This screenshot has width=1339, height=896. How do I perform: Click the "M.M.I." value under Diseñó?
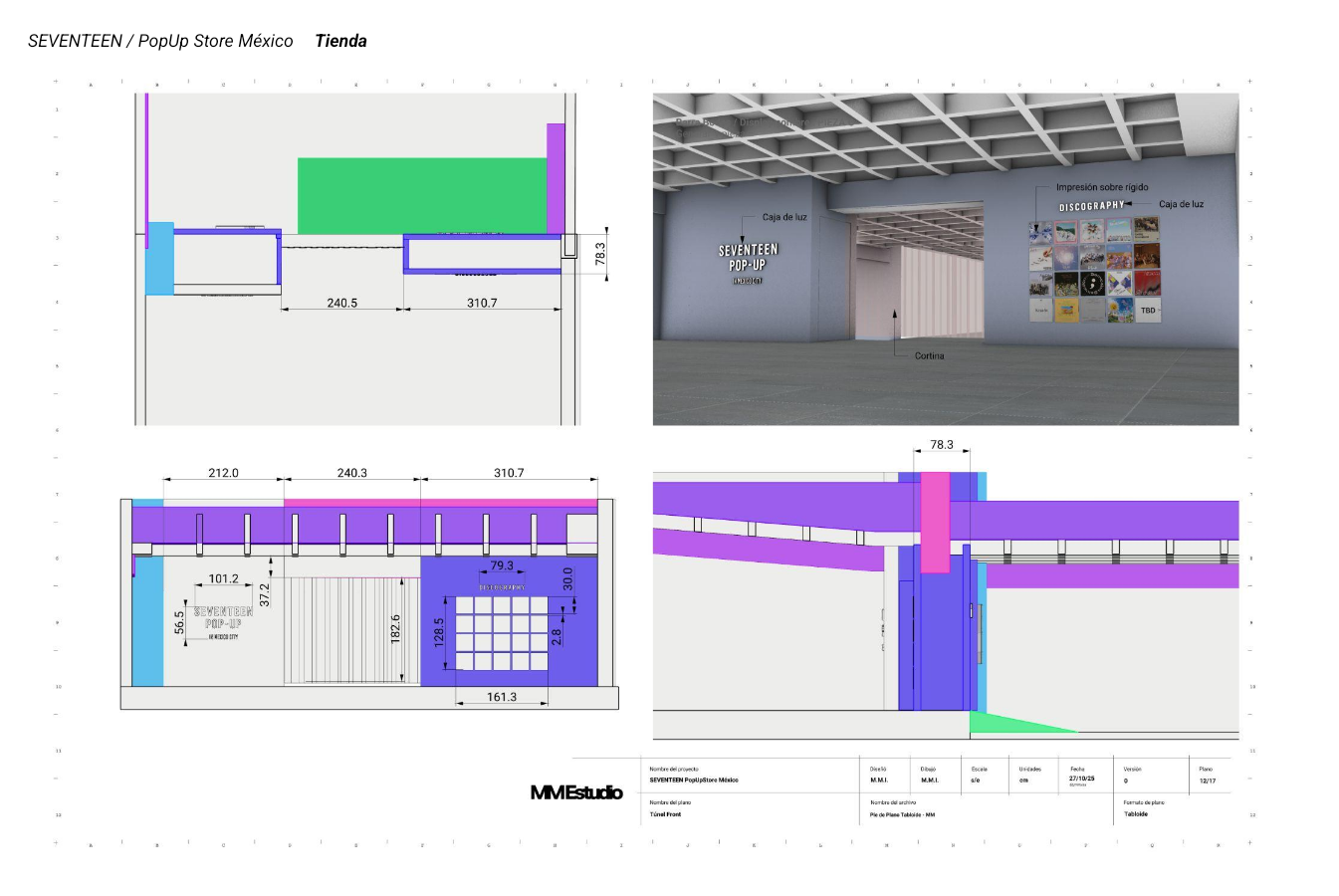pos(878,781)
